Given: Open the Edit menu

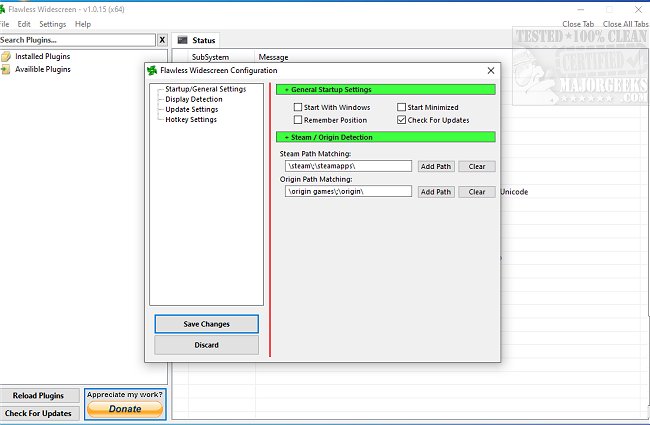Looking at the screenshot, I should coord(24,24).
